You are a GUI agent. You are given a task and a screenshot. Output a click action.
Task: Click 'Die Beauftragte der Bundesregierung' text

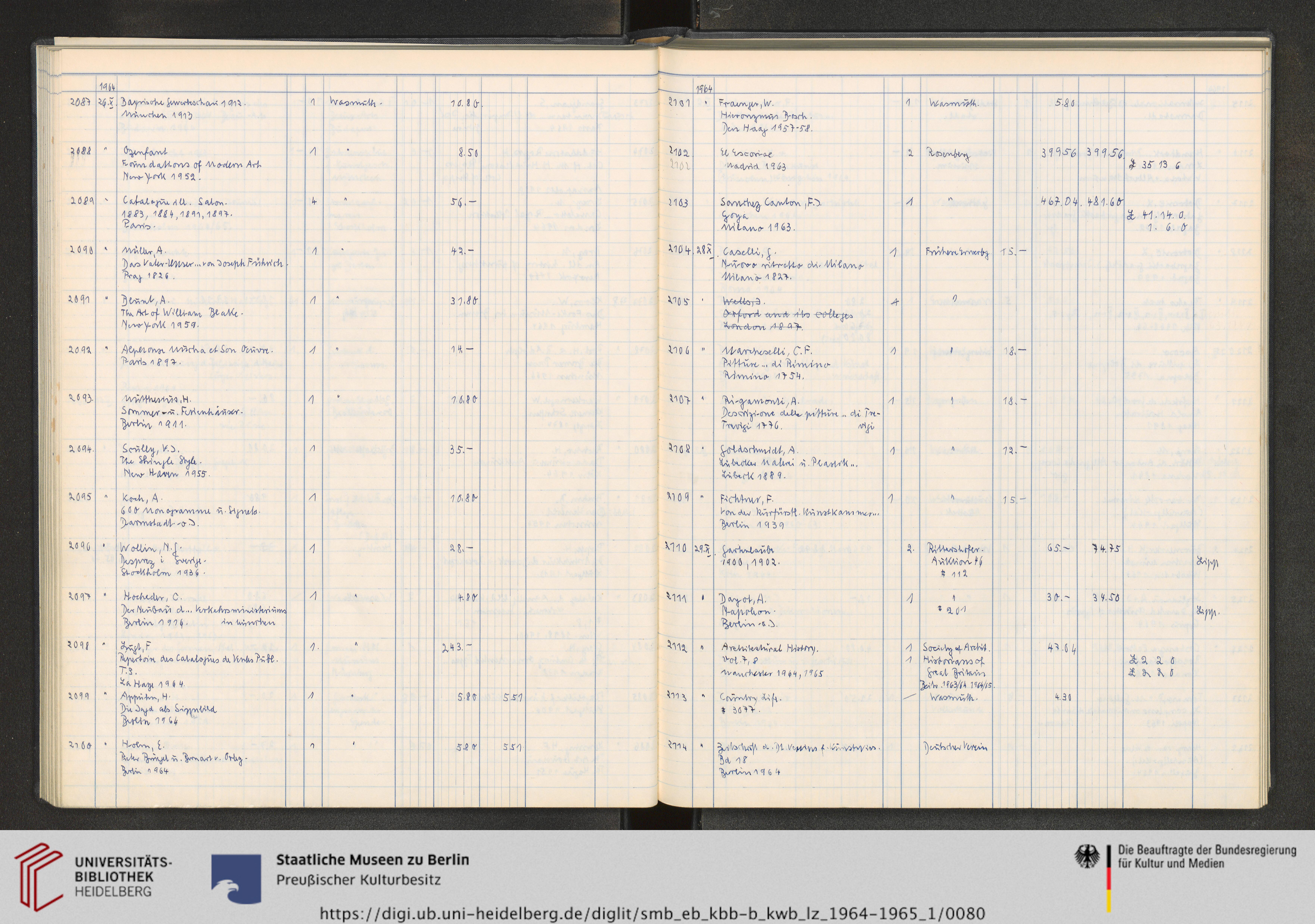click(1207, 851)
